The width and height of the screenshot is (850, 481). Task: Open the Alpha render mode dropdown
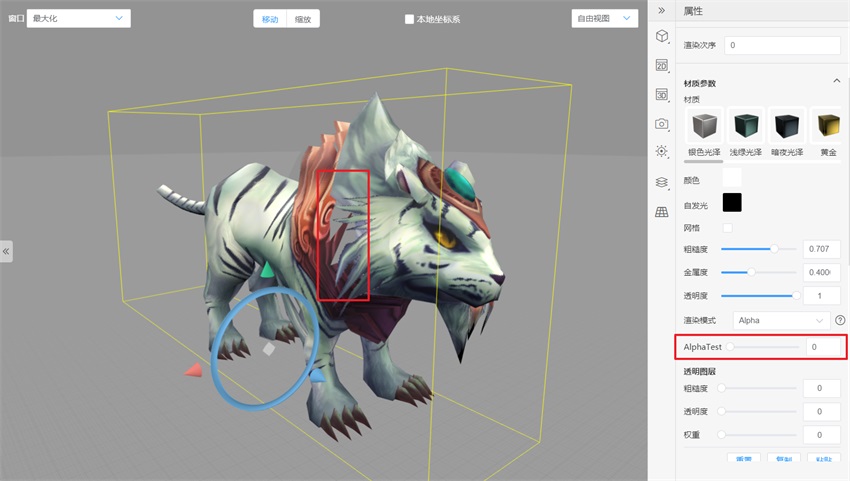(x=781, y=320)
